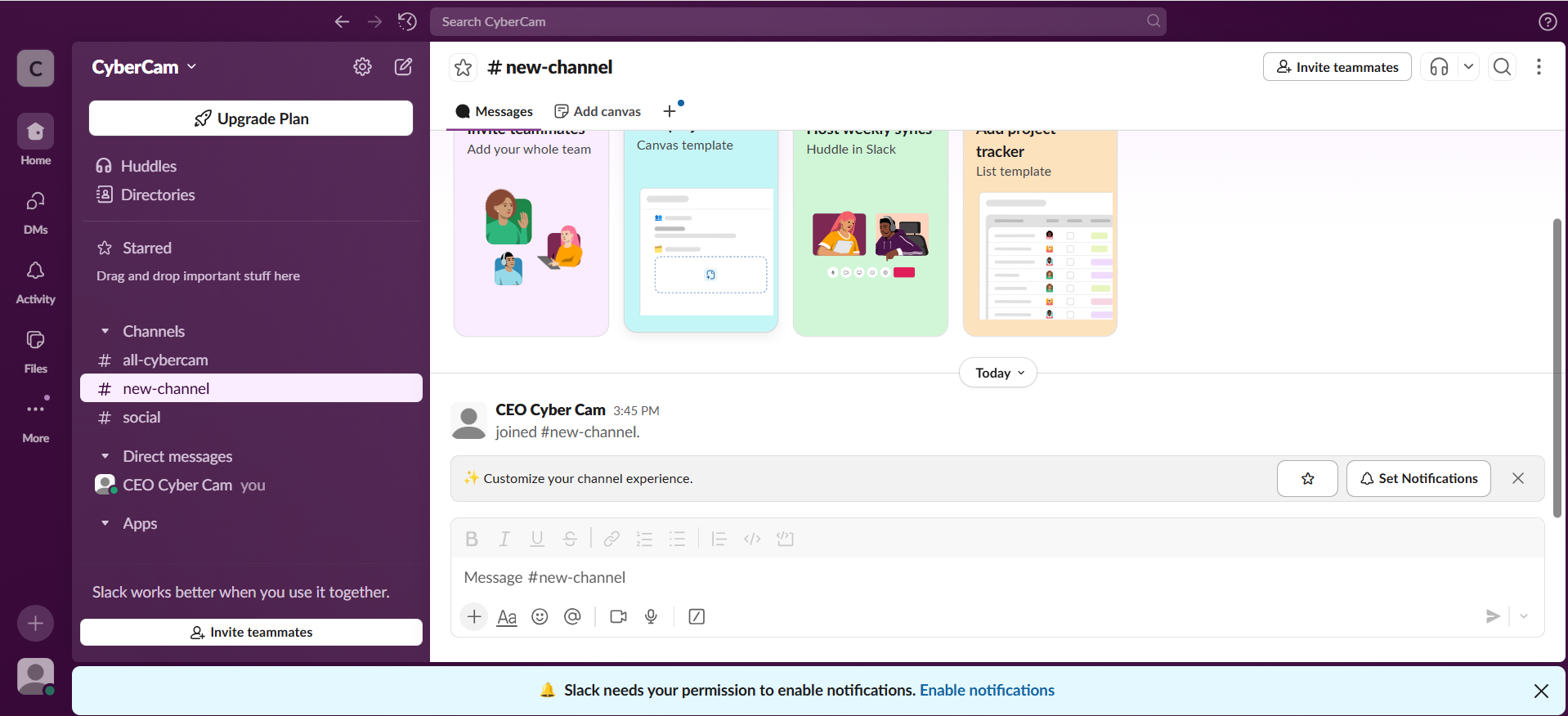Click in the Message #new-channel field

(997, 577)
